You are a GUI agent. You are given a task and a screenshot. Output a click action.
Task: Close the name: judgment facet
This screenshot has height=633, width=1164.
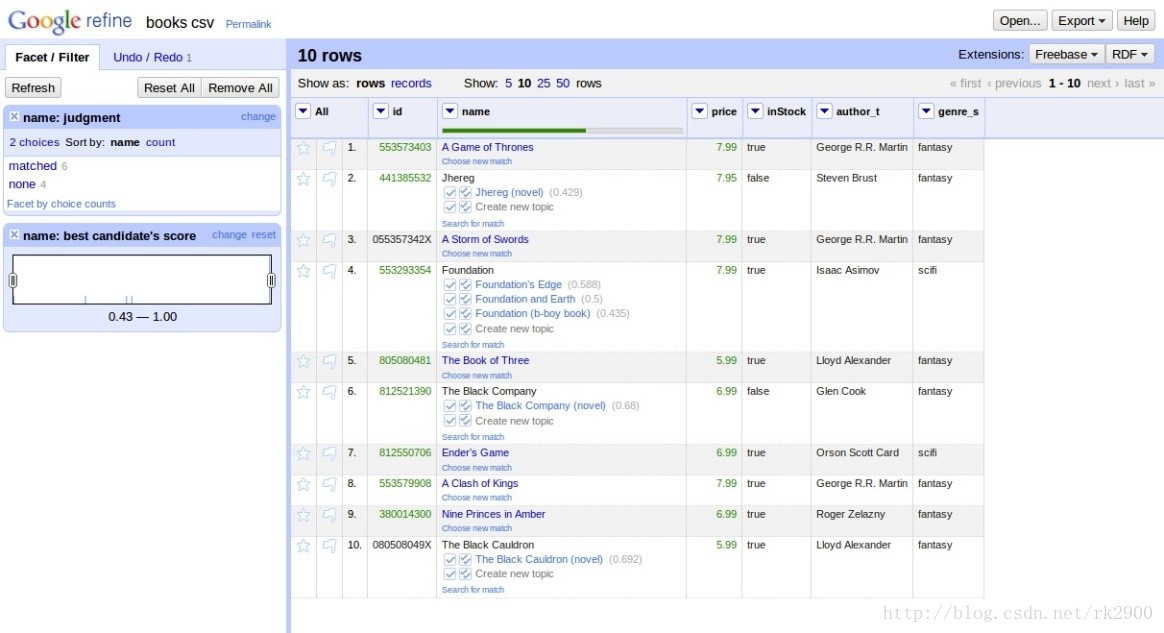14,117
